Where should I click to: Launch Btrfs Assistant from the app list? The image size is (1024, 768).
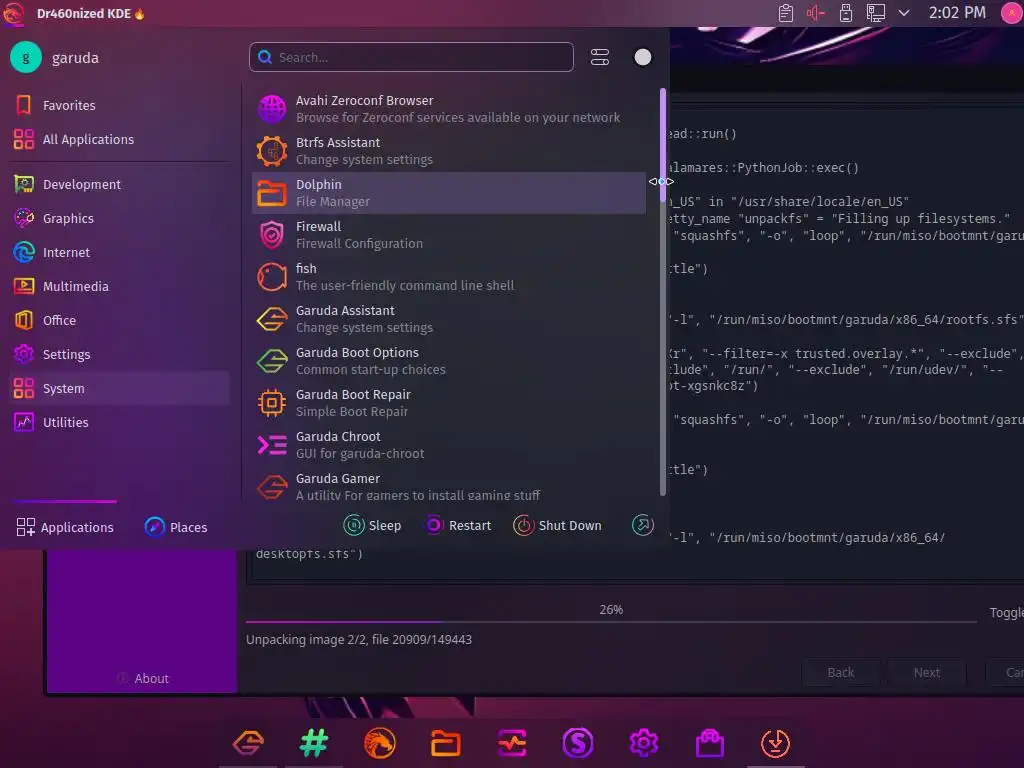click(449, 151)
